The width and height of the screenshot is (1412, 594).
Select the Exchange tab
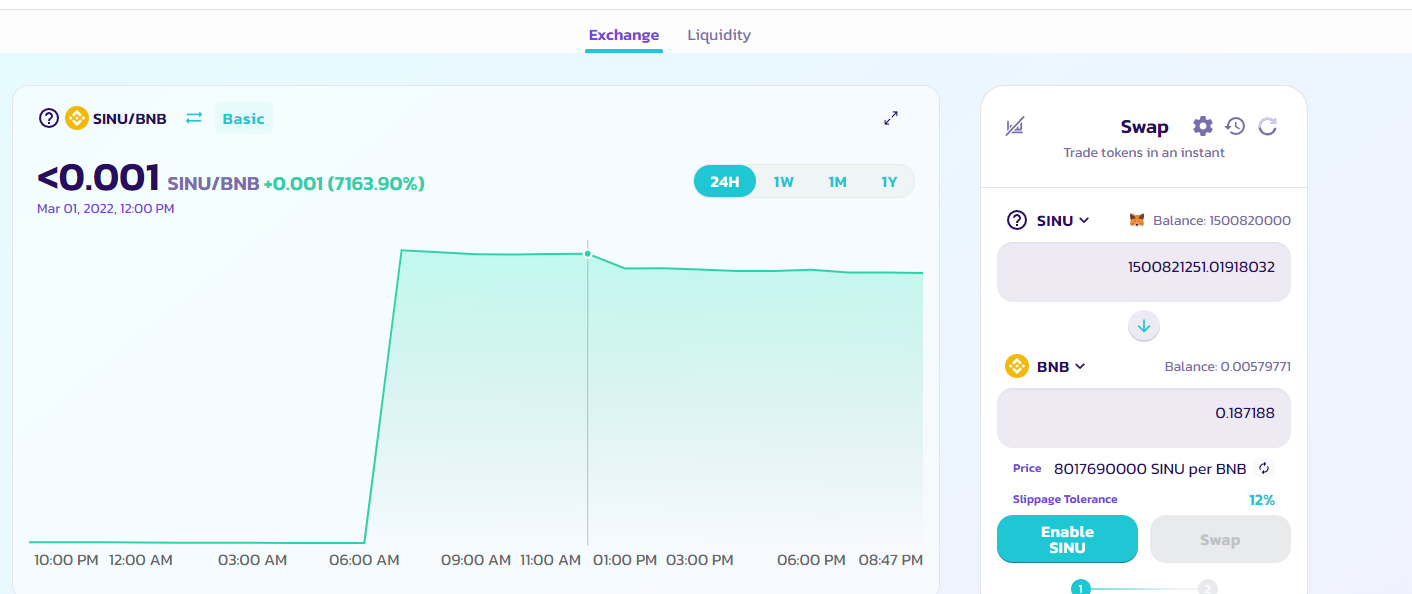click(624, 35)
